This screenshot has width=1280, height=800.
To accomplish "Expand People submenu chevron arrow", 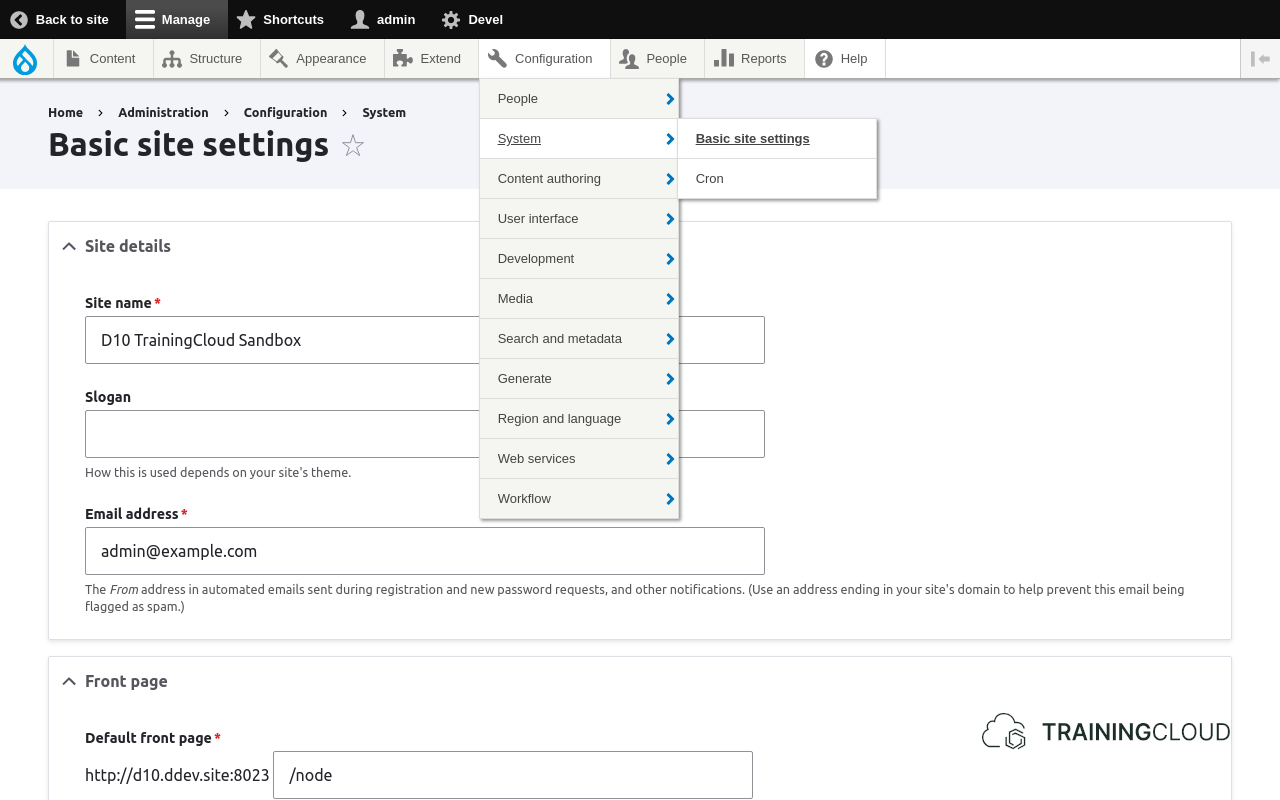I will tap(669, 99).
